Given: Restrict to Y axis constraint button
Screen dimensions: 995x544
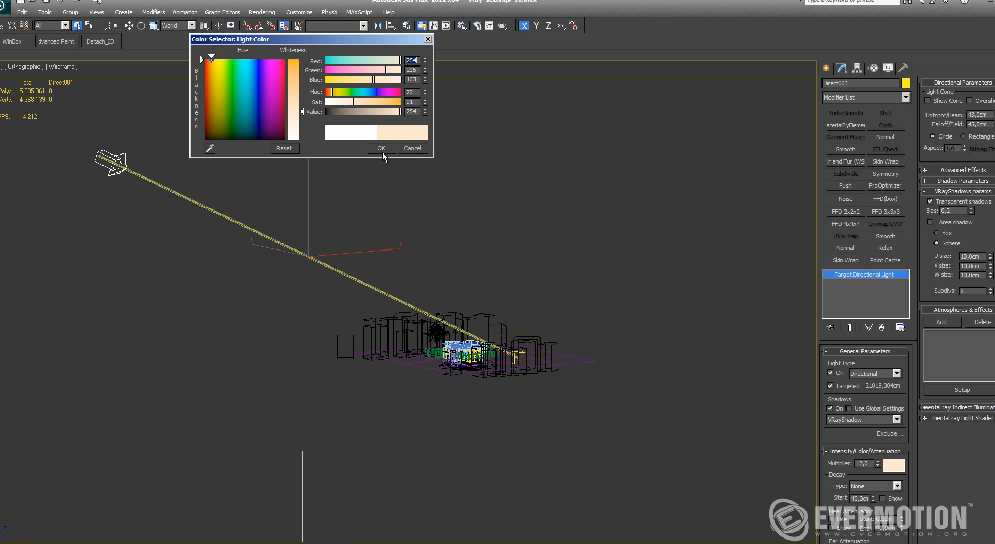Looking at the screenshot, I should click(536, 25).
